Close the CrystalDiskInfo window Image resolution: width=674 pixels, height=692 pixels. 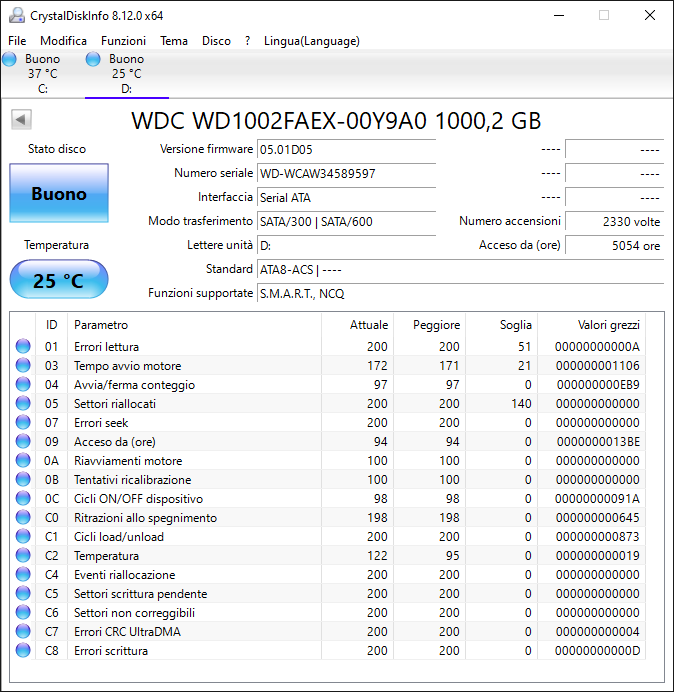tap(650, 15)
